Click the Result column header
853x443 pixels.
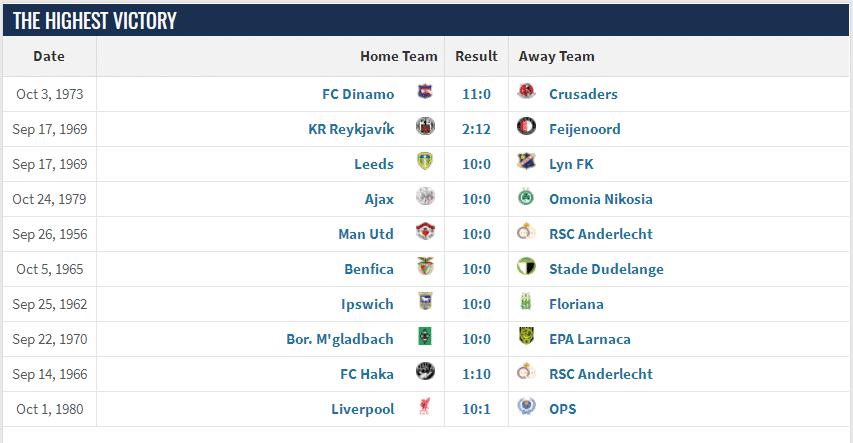(x=476, y=56)
